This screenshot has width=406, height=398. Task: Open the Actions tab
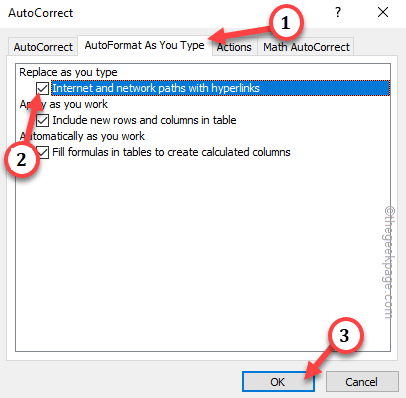click(234, 47)
